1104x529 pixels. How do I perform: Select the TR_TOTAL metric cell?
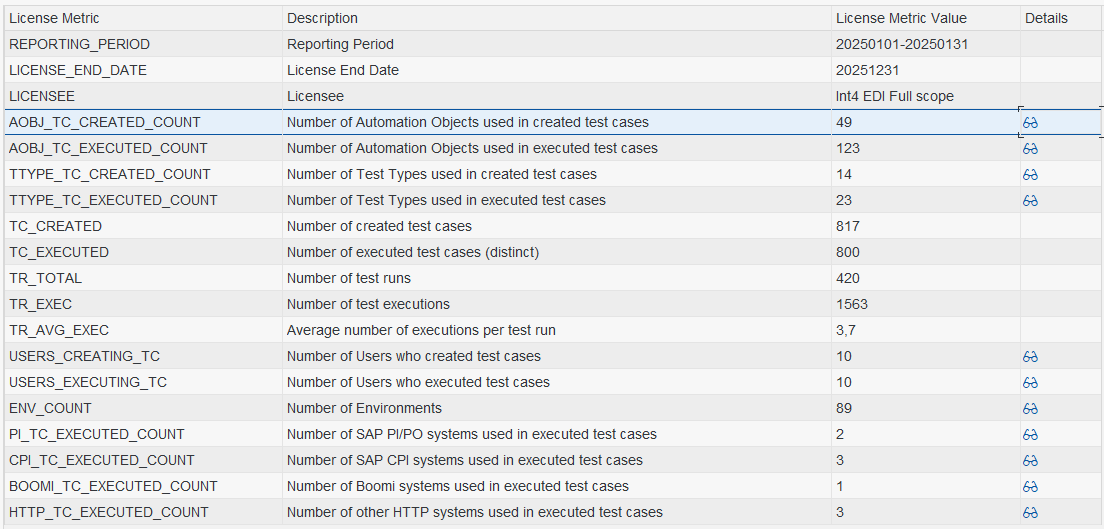tap(144, 279)
